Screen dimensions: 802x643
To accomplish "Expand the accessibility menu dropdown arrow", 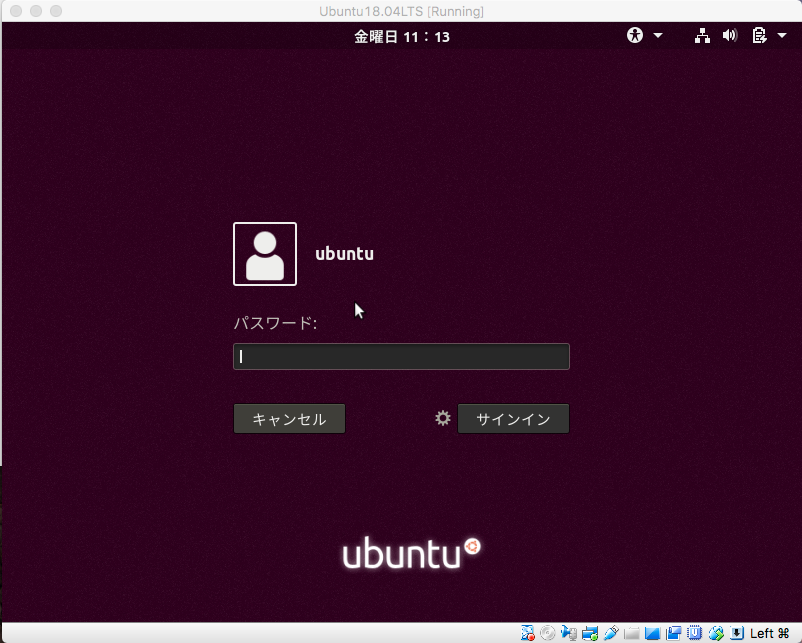I will click(658, 36).
